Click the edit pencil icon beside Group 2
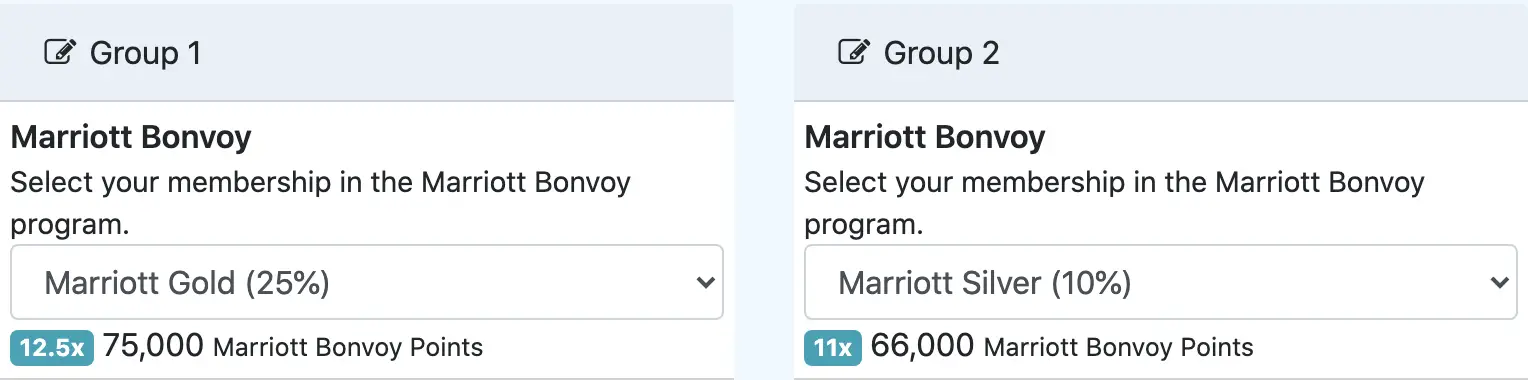 pos(854,52)
